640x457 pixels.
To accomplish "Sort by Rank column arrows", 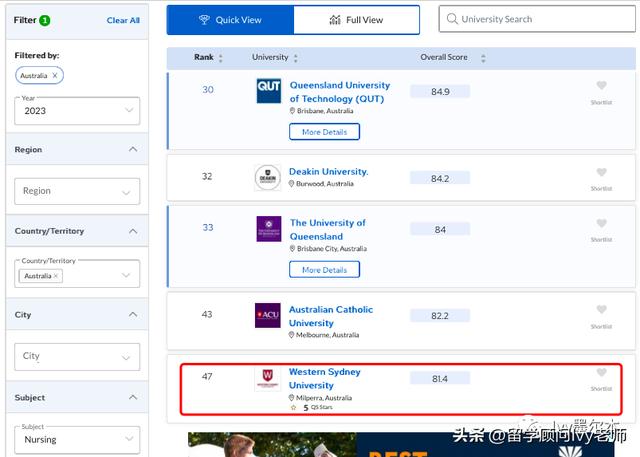I will click(221, 58).
